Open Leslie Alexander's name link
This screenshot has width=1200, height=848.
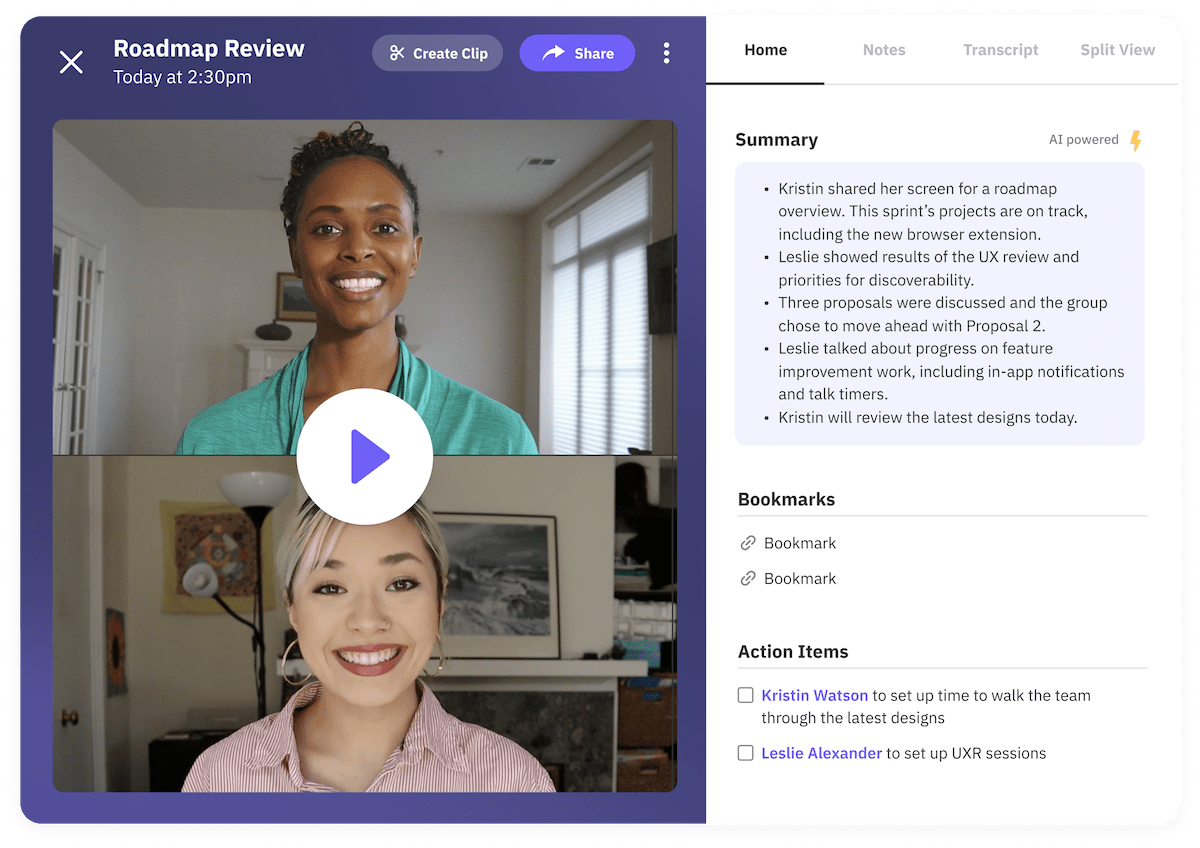click(821, 753)
